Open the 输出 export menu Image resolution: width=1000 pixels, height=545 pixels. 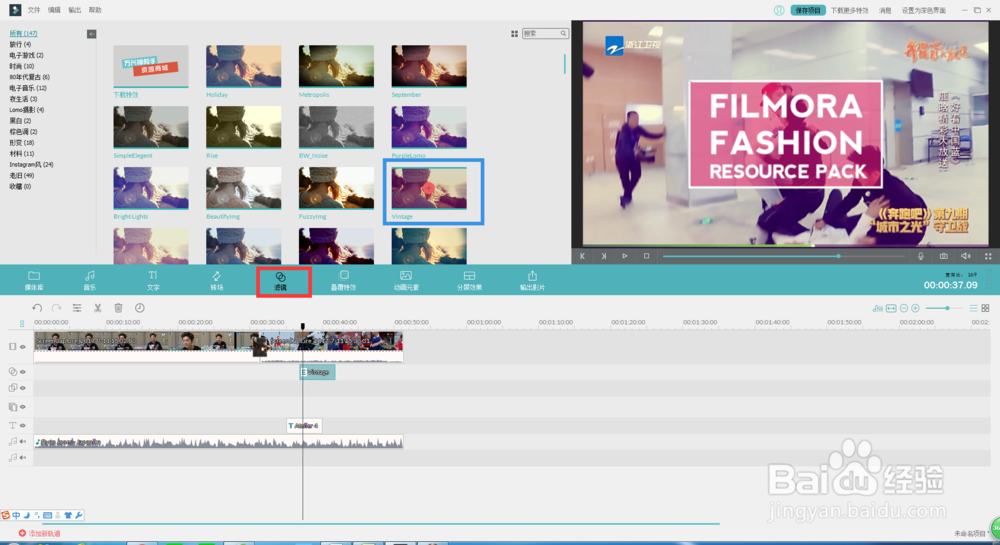pyautogui.click(x=75, y=10)
